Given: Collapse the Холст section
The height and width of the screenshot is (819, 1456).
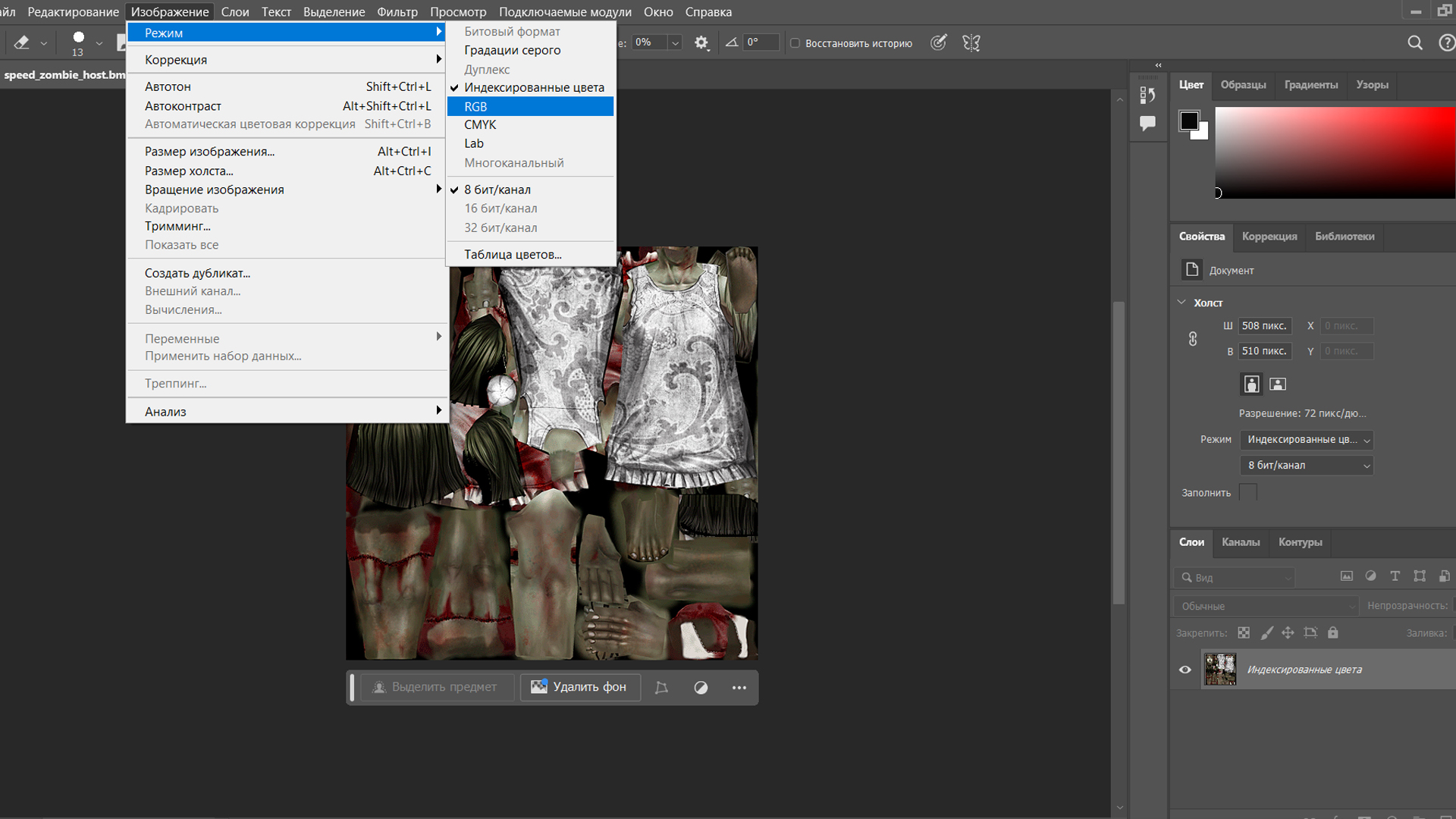Looking at the screenshot, I should click(1181, 303).
